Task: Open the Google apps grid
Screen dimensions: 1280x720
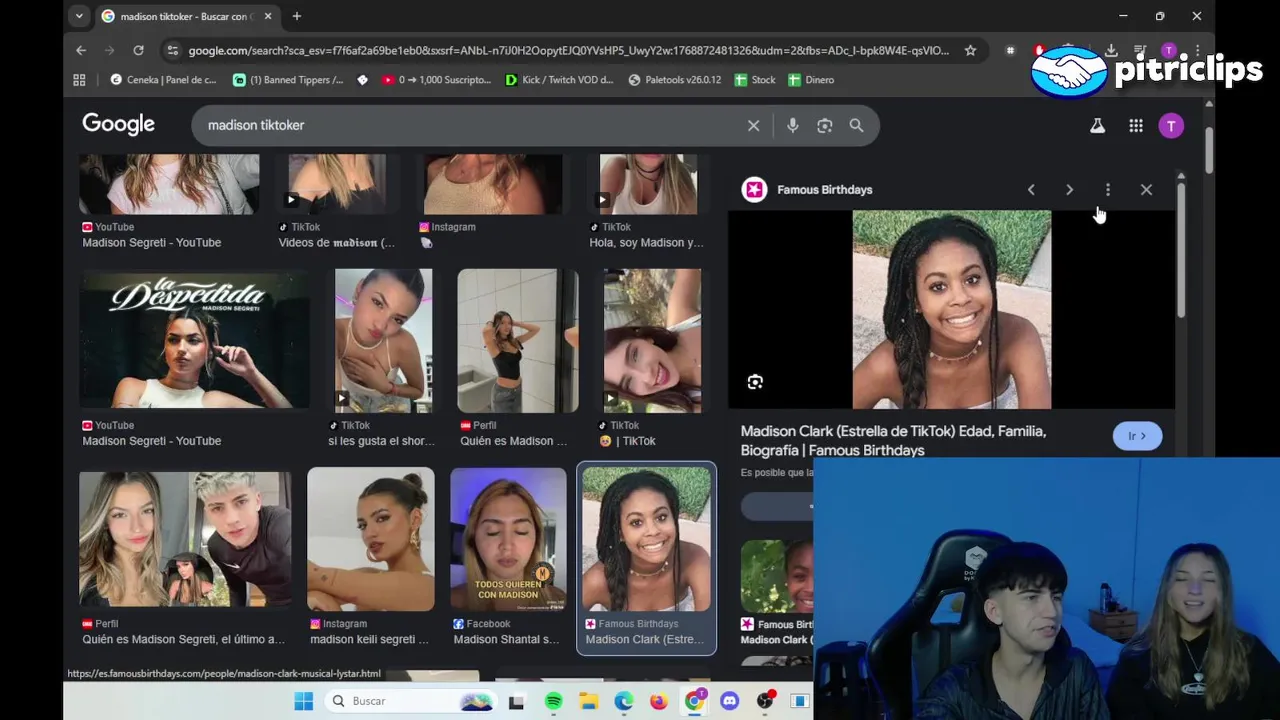Action: tap(1136, 125)
